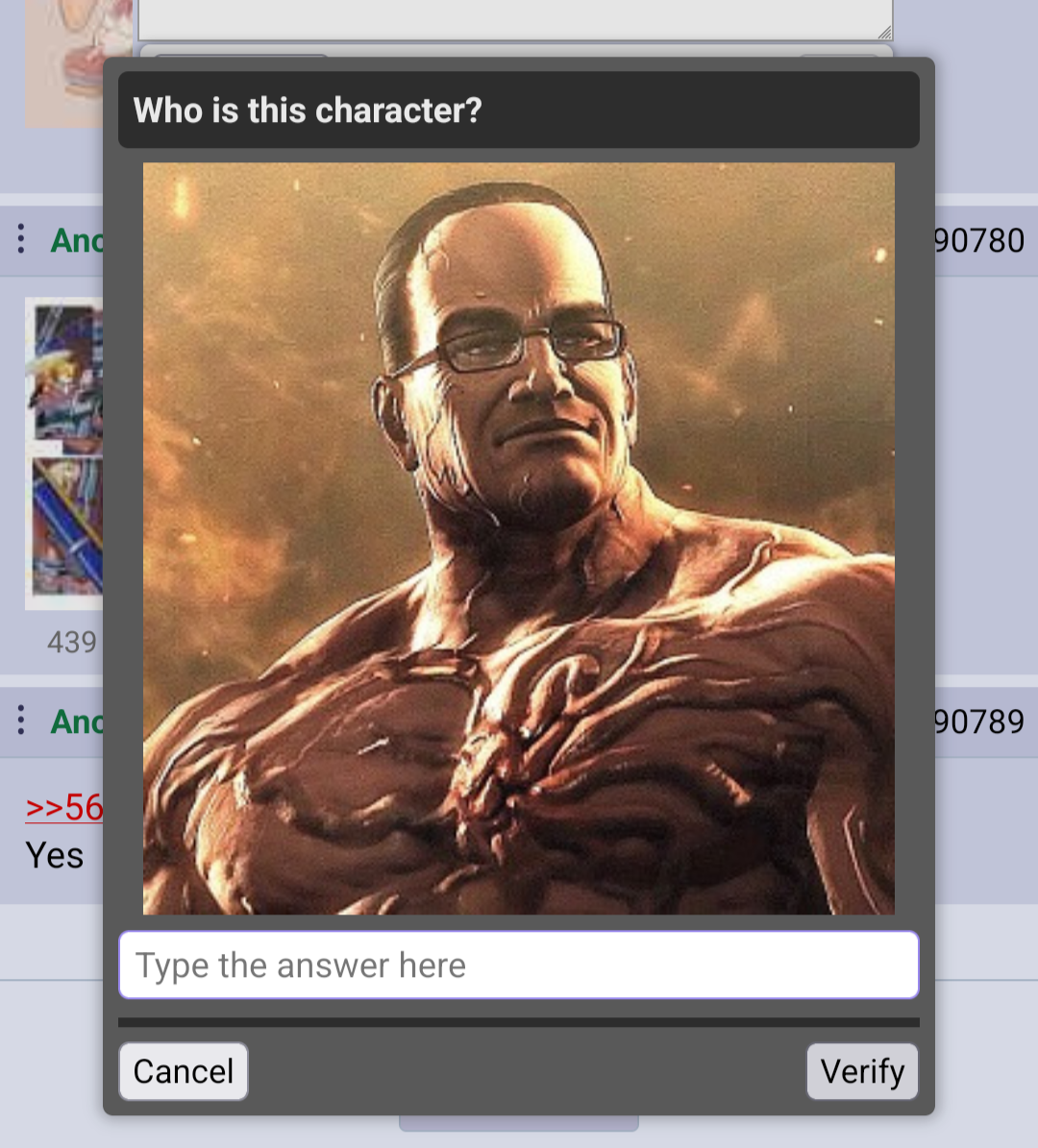Click the 'Who is this character?' header bar
Screen dimensions: 1038x1148
point(519,110)
